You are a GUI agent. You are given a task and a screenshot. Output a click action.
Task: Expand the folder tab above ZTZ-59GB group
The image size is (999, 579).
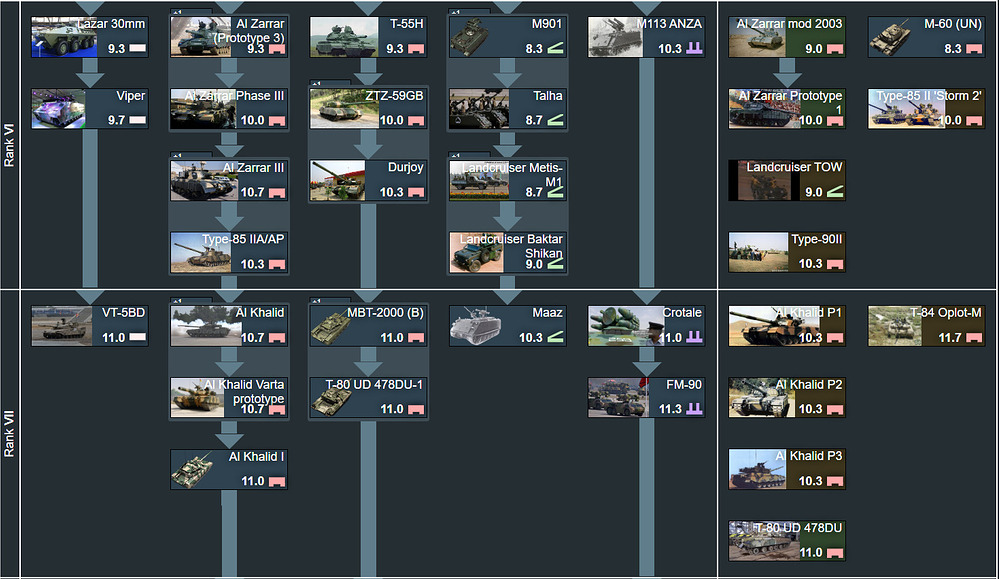(329, 83)
